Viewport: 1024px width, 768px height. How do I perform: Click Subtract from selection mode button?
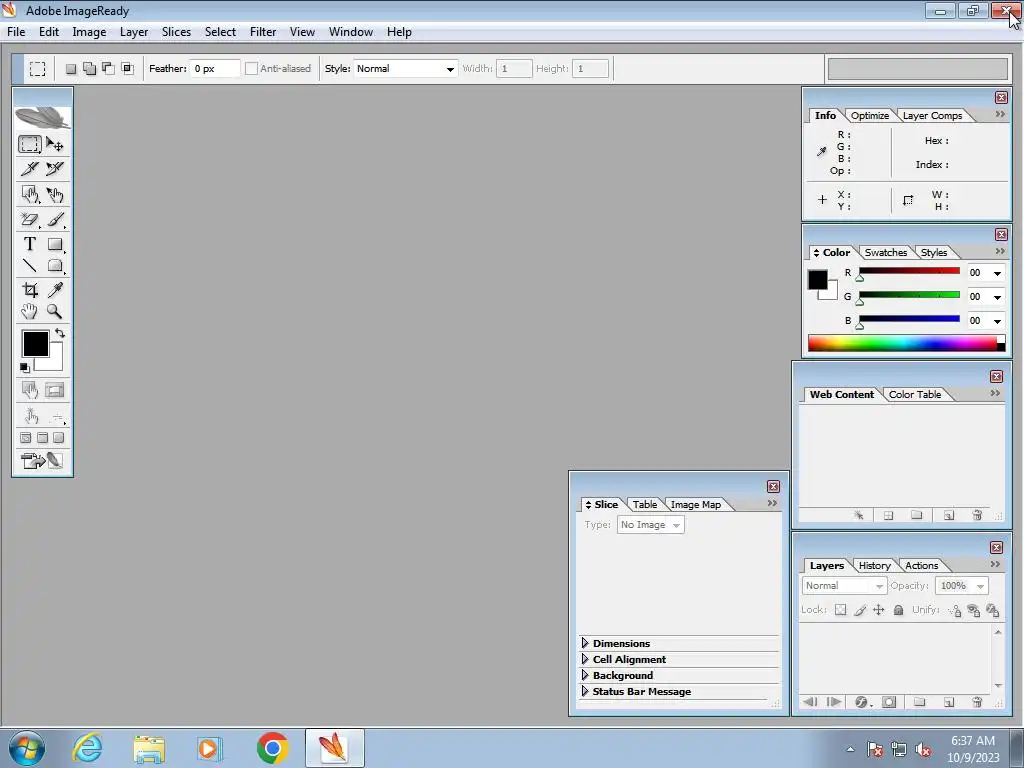108,69
